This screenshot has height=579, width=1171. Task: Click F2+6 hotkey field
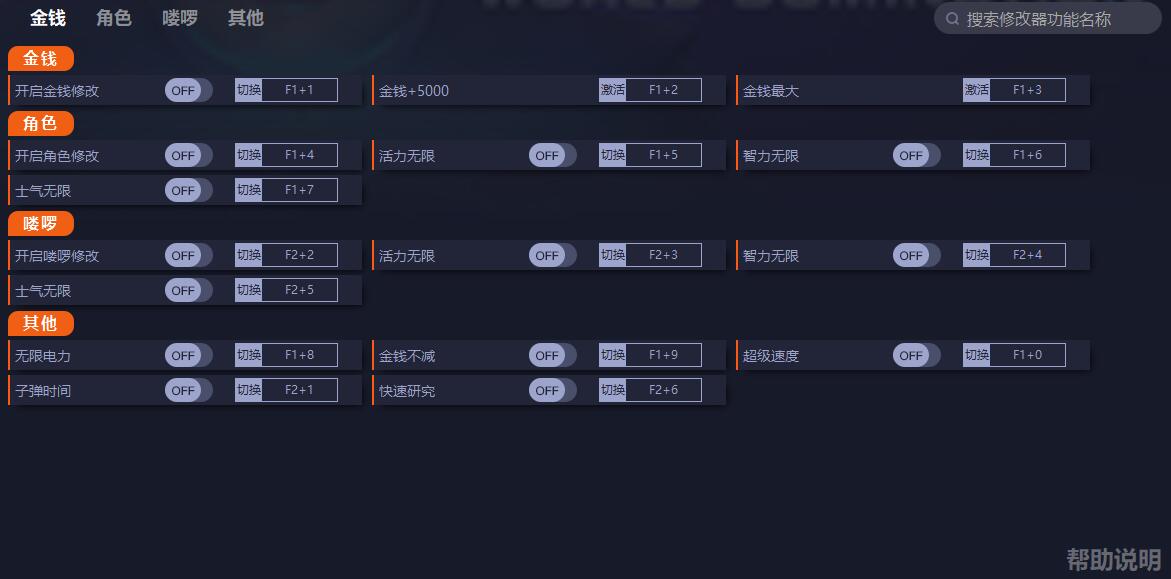(x=663, y=390)
